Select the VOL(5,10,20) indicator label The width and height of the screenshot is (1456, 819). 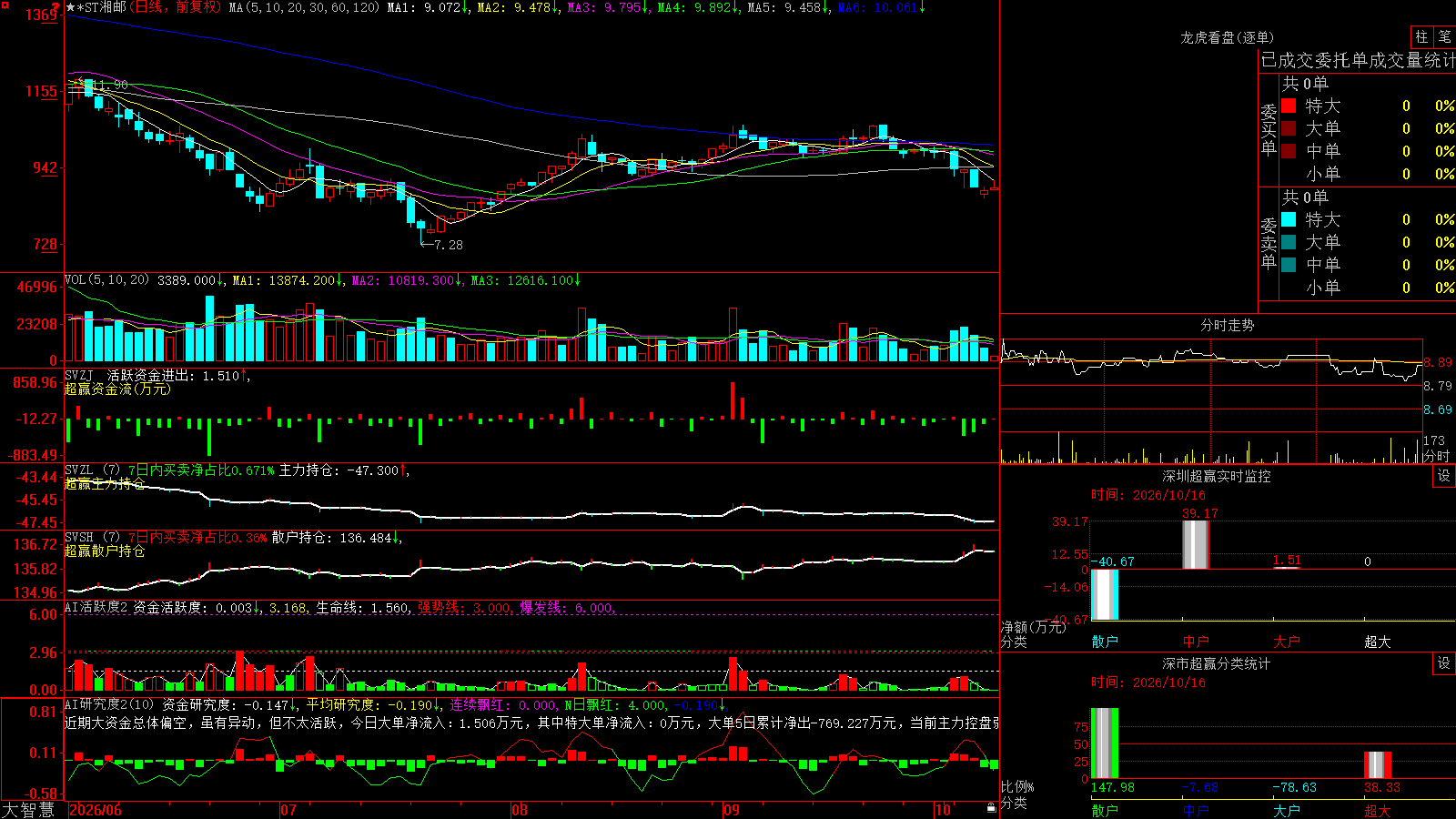click(x=106, y=280)
